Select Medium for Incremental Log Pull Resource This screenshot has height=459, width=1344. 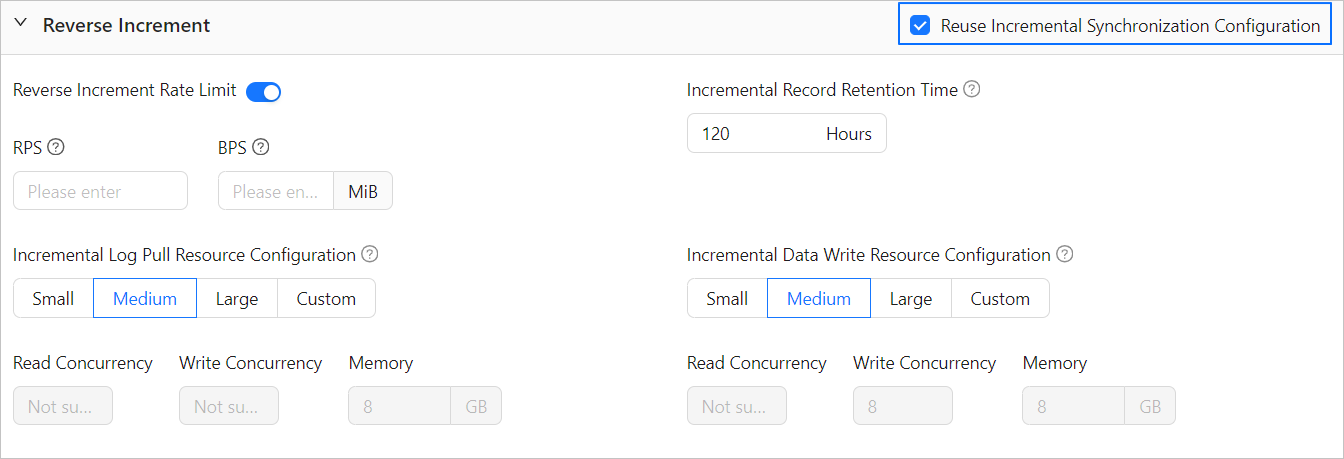click(145, 298)
